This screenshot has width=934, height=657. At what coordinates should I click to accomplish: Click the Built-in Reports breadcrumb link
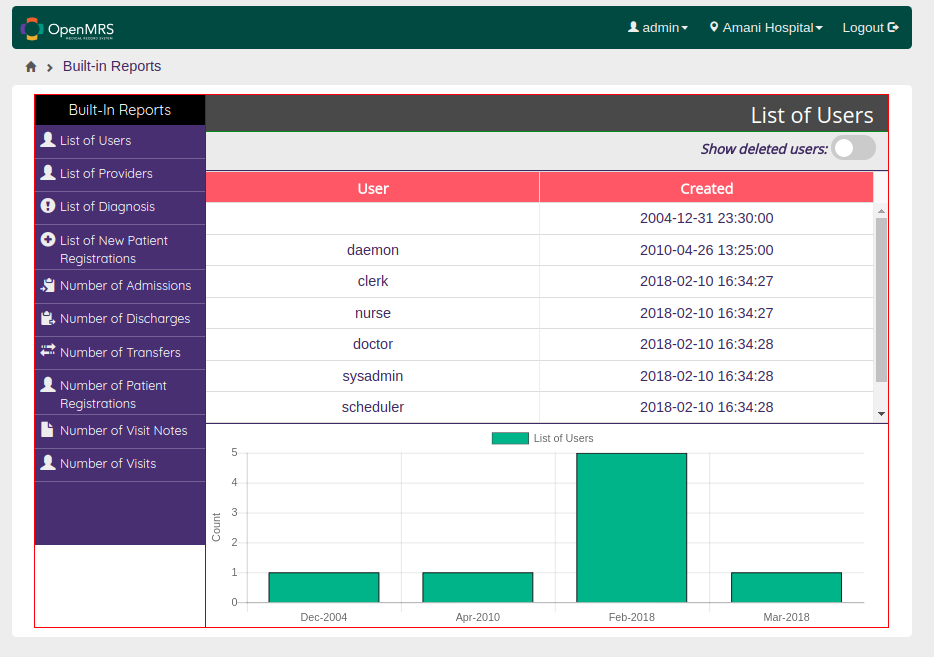[x=112, y=66]
